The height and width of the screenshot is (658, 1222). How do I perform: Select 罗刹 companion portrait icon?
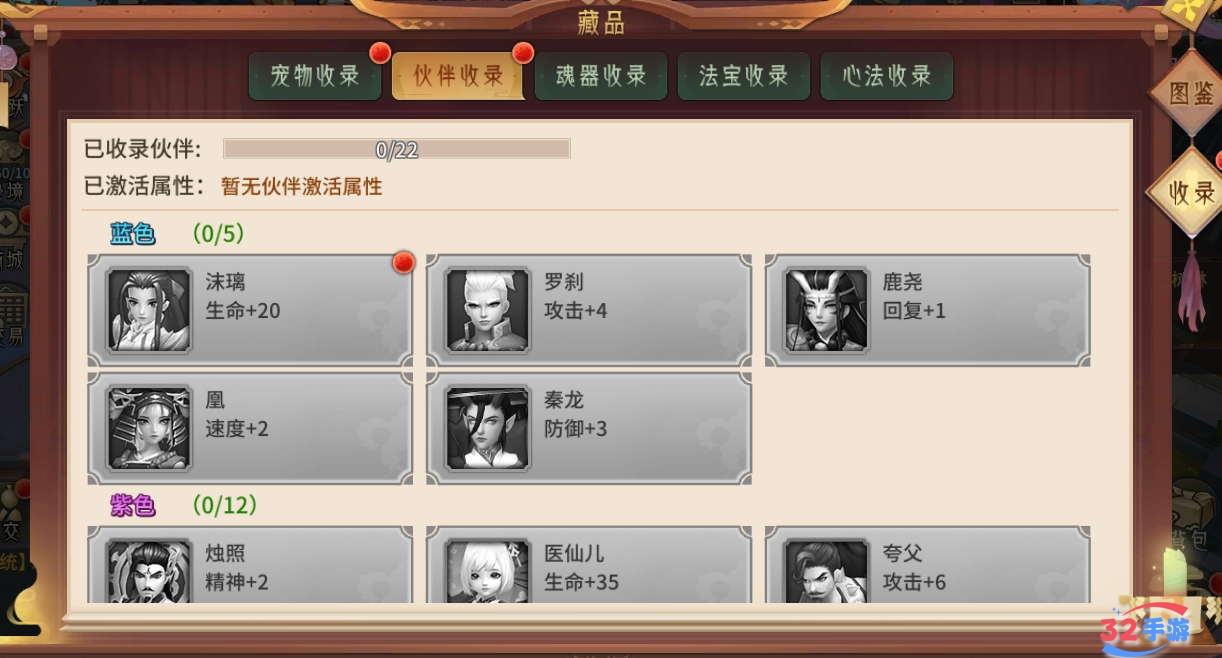[488, 309]
